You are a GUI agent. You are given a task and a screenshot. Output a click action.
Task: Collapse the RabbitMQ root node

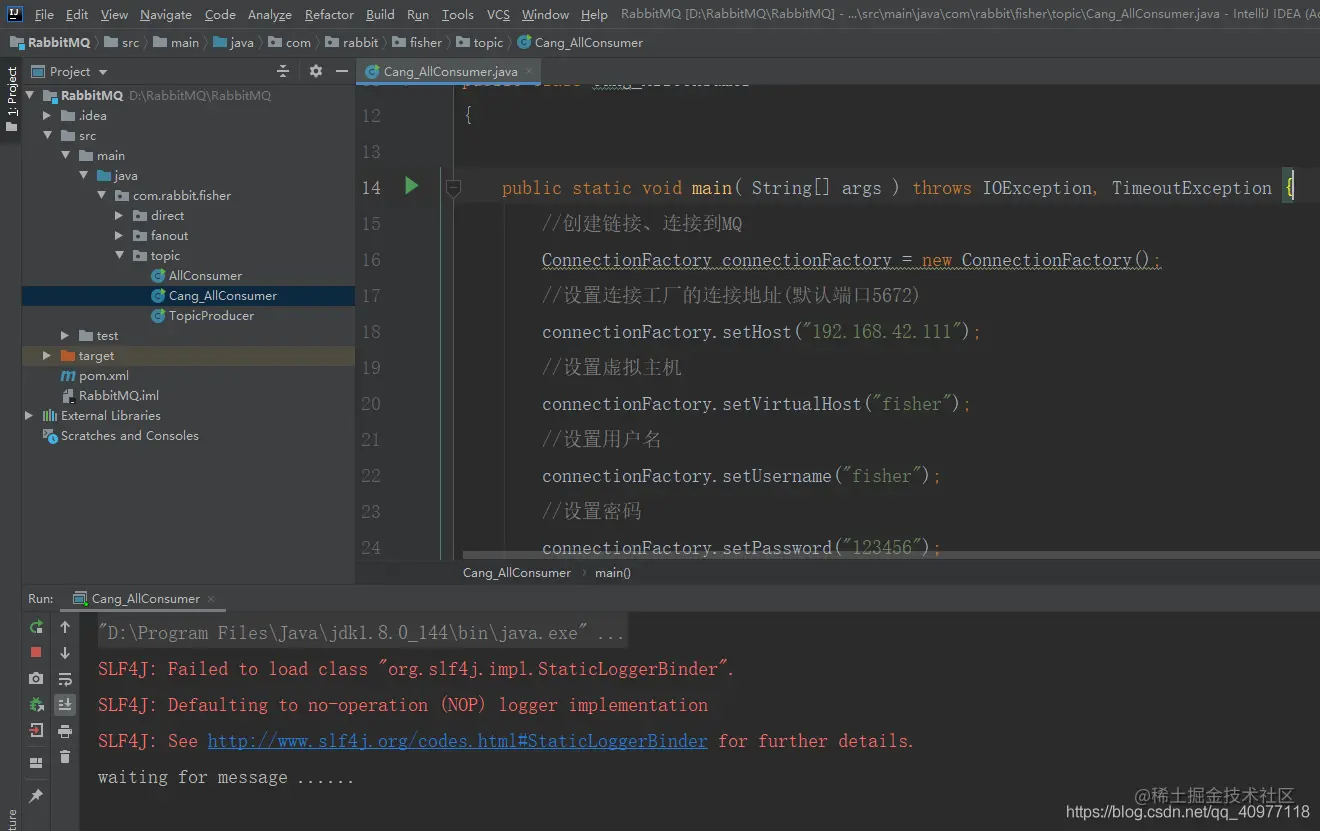point(30,95)
